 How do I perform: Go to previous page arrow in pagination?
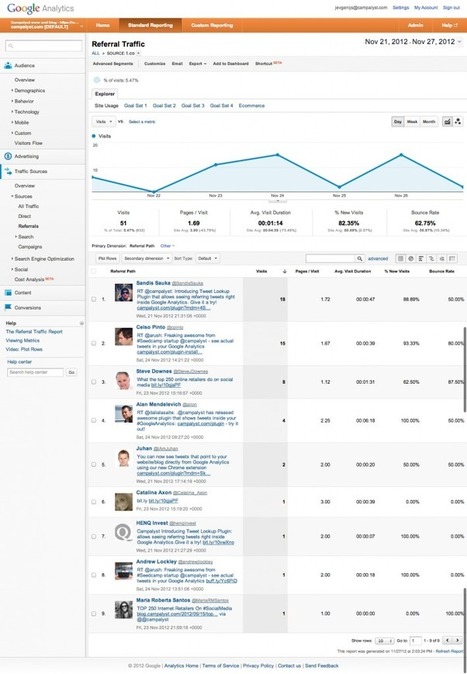pyautogui.click(x=448, y=640)
